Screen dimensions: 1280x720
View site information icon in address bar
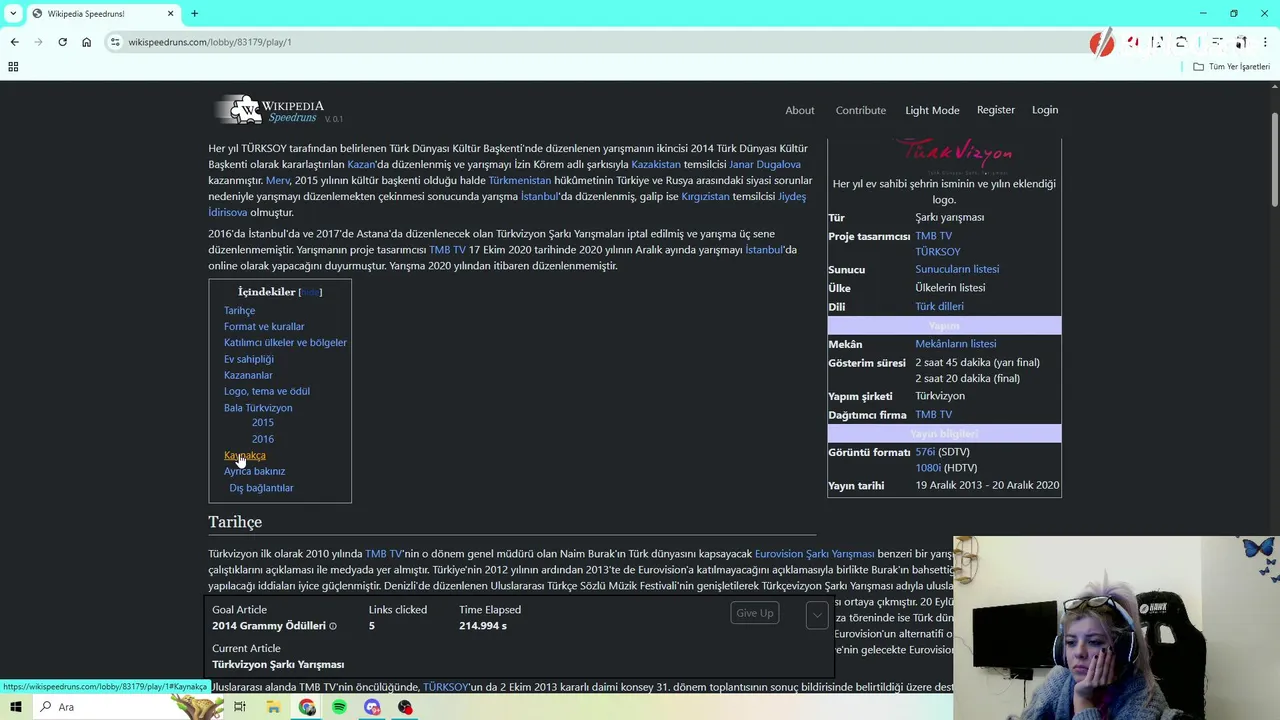point(115,42)
